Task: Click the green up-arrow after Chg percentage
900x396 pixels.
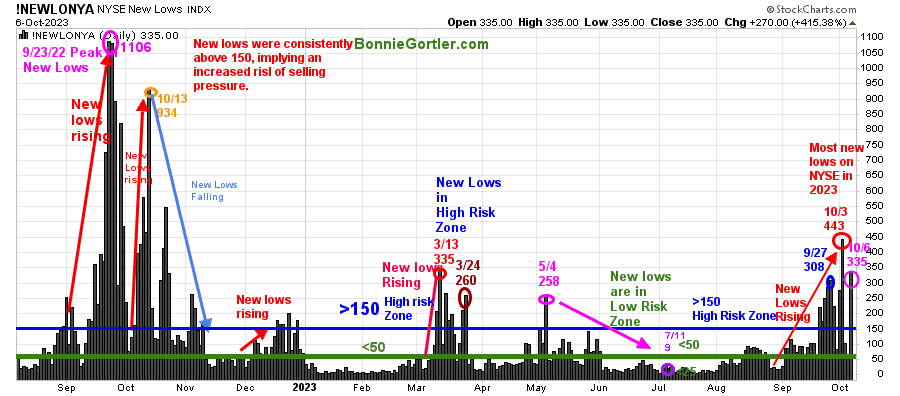Action: coord(852,23)
